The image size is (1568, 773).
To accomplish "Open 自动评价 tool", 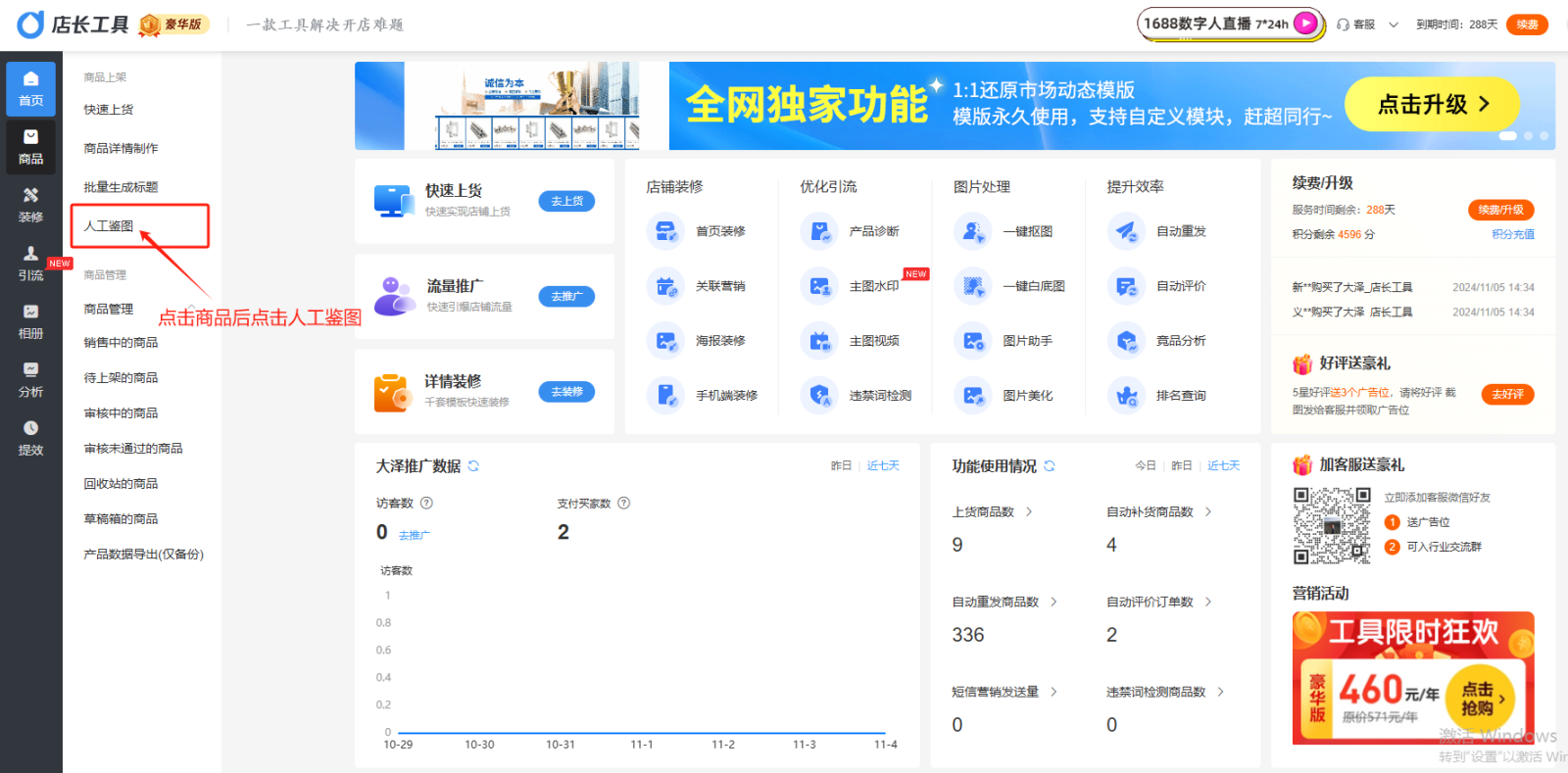I will 1157,286.
